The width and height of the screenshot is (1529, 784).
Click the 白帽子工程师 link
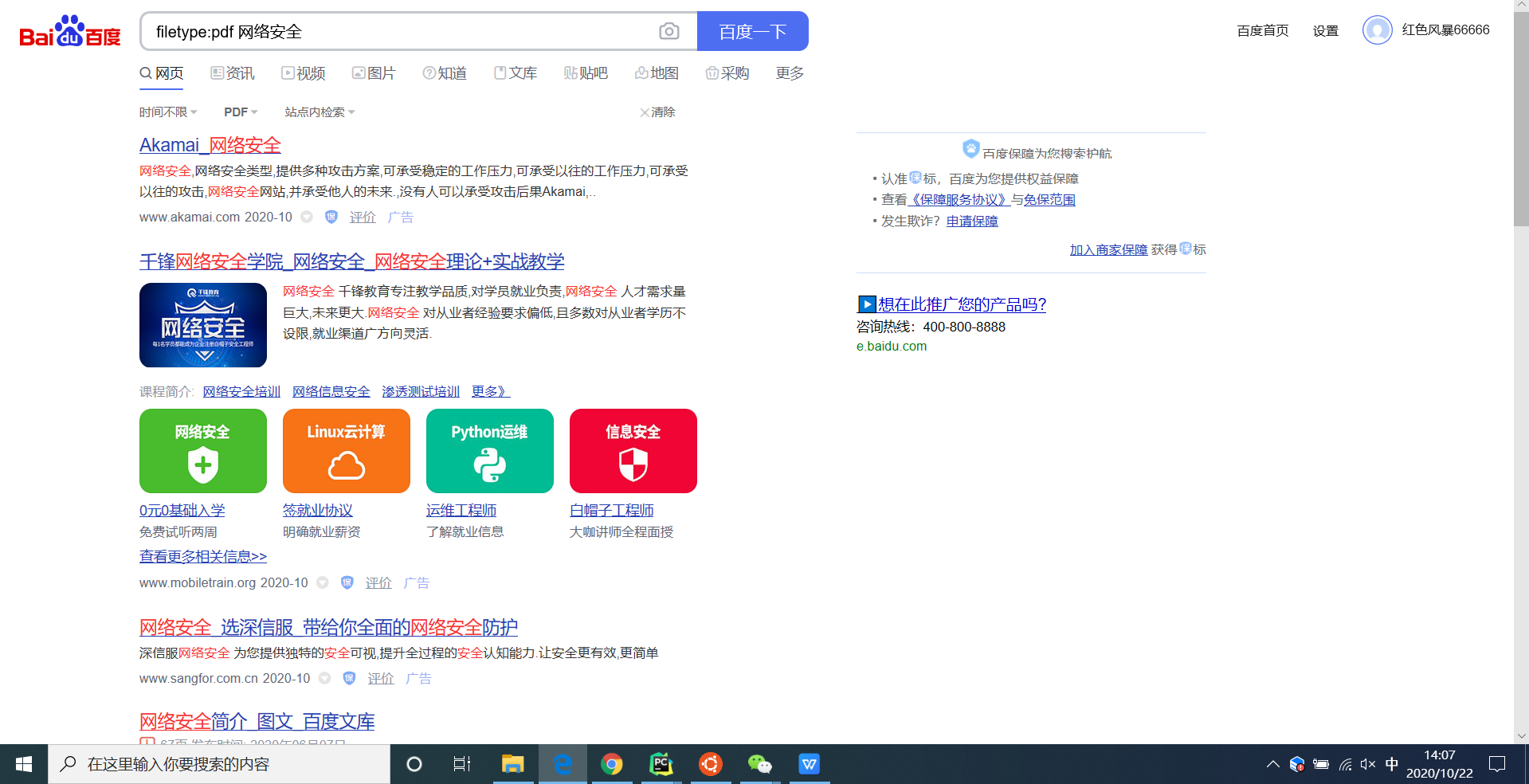pyautogui.click(x=612, y=510)
